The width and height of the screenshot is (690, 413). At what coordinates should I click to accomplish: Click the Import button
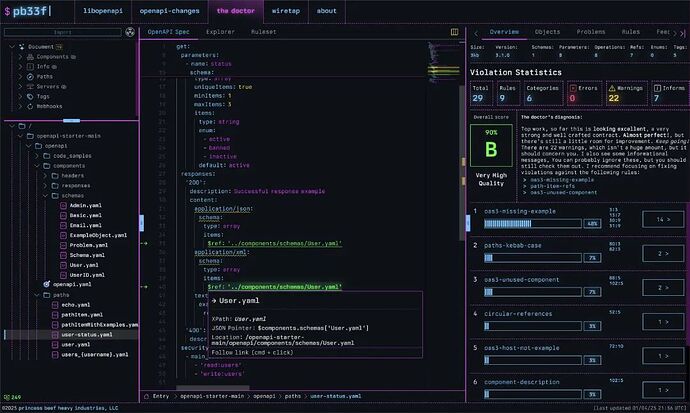[x=62, y=31]
